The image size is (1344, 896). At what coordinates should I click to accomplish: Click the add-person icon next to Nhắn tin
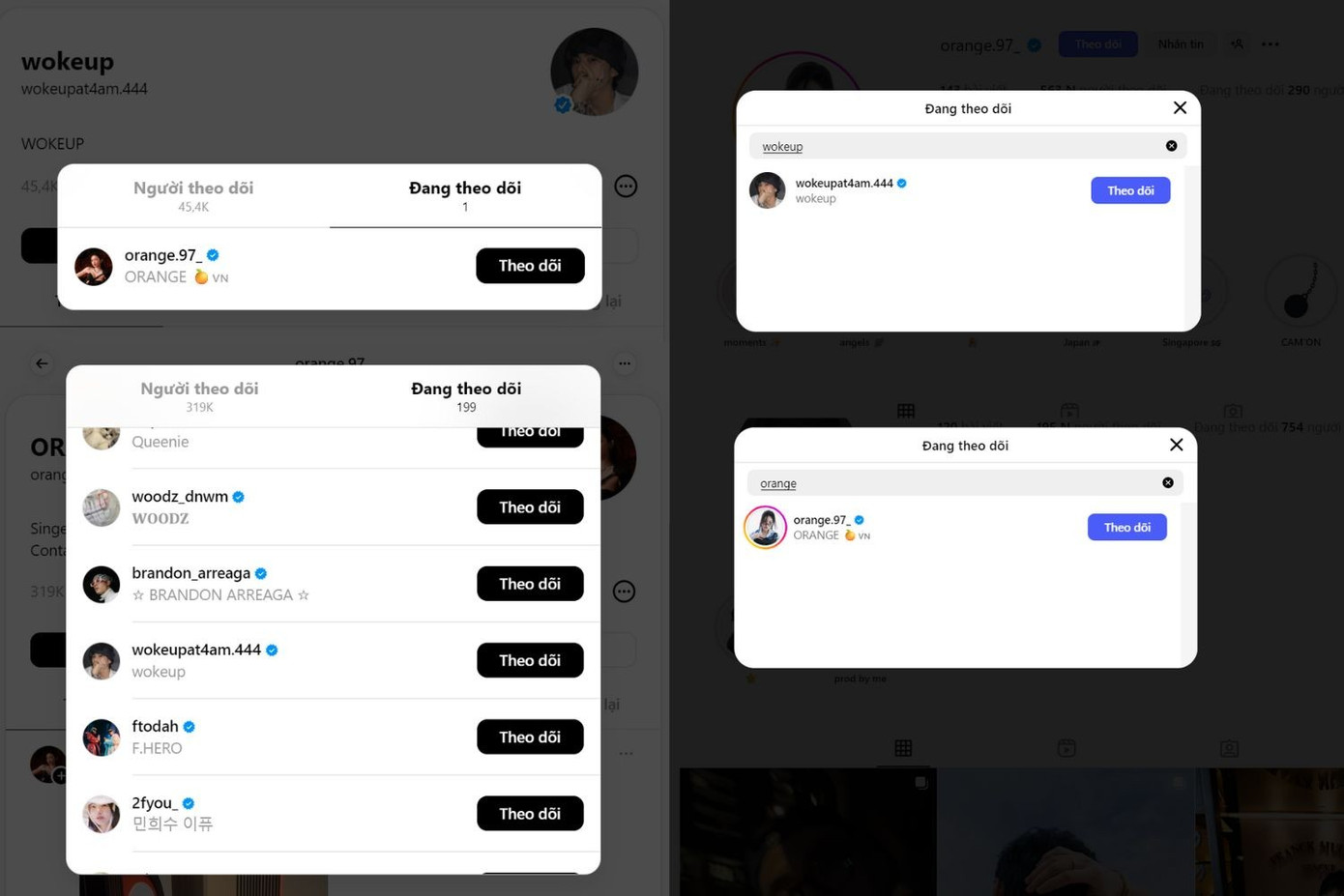pos(1237,44)
